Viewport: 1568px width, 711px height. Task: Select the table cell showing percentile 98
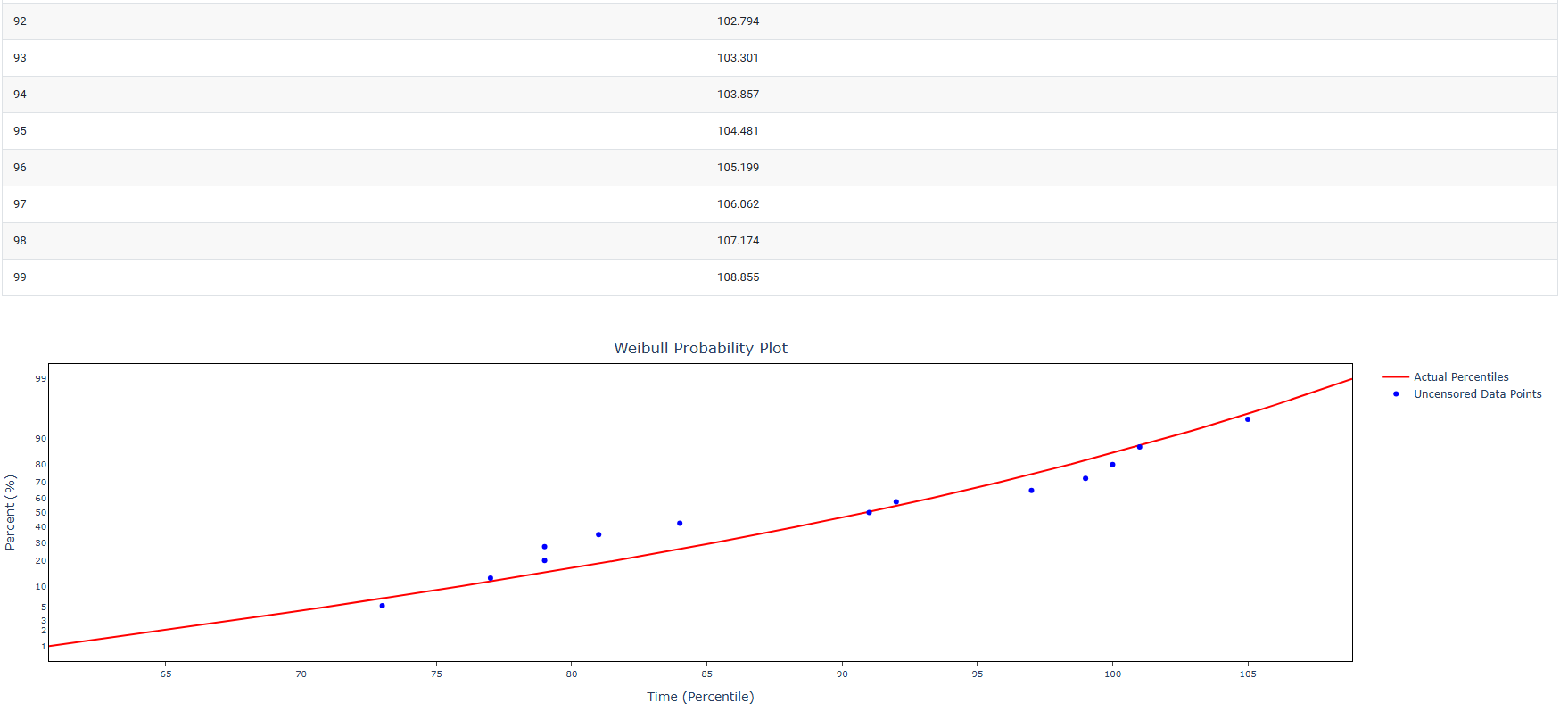click(20, 241)
